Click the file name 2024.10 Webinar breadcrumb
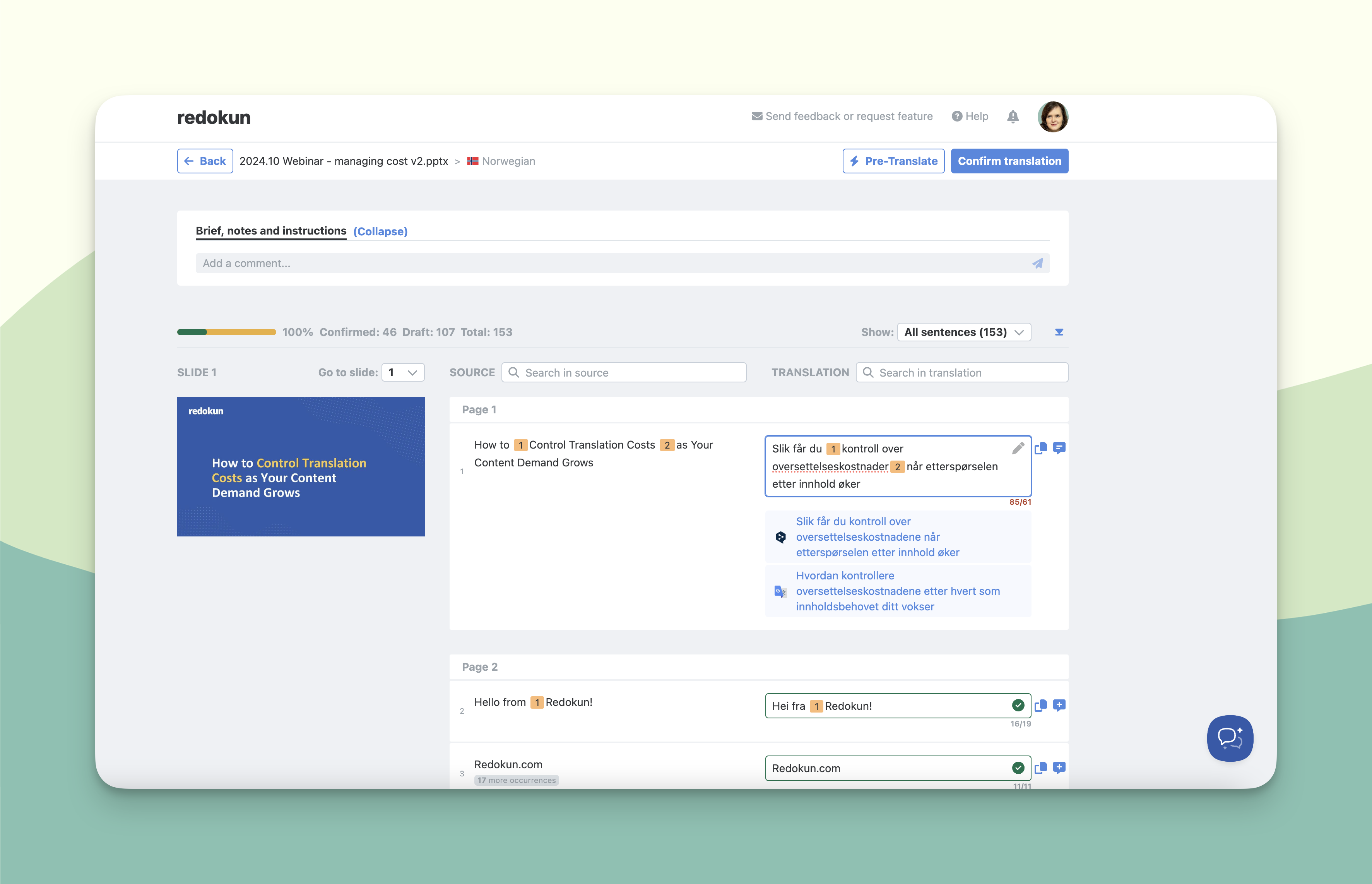This screenshot has width=1372, height=884. click(x=344, y=161)
